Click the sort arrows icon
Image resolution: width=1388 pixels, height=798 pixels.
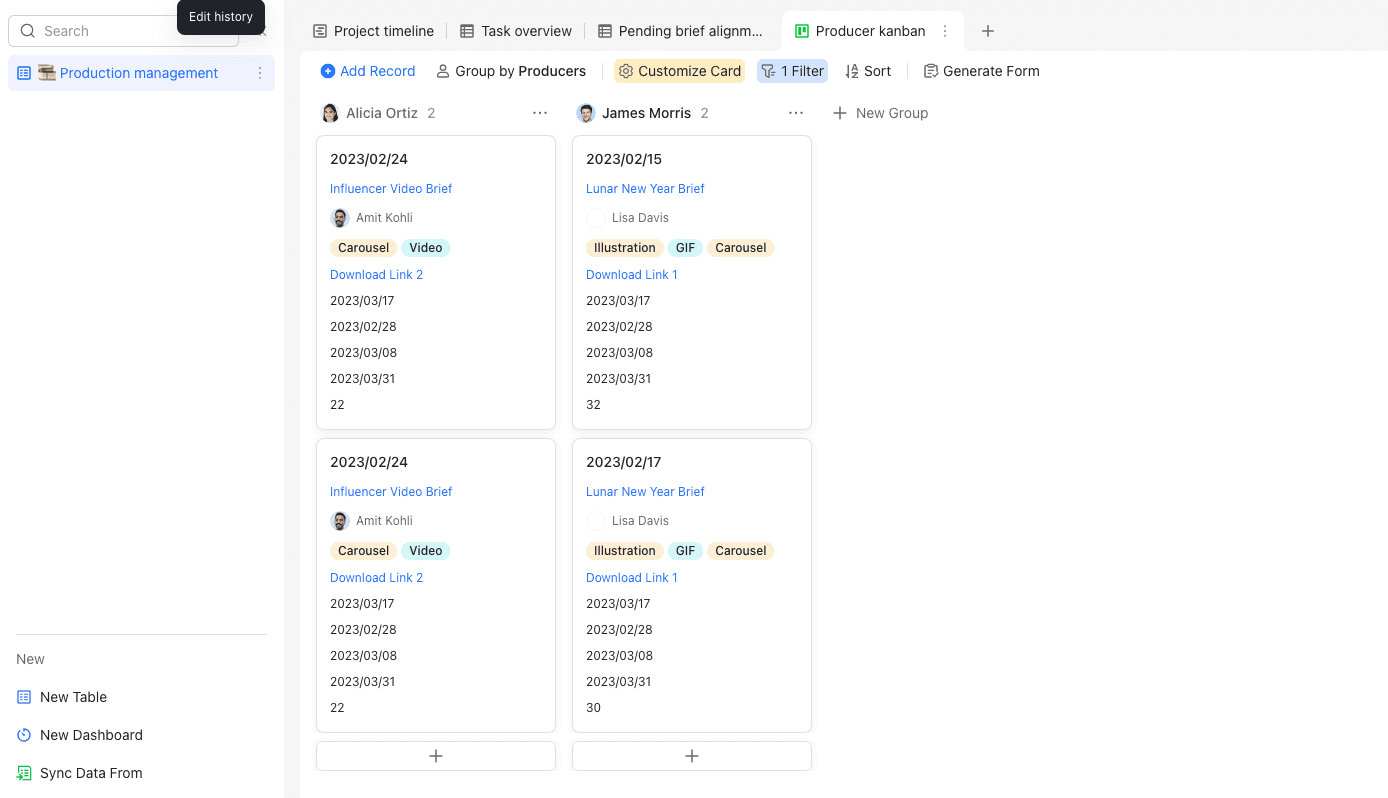(852, 71)
